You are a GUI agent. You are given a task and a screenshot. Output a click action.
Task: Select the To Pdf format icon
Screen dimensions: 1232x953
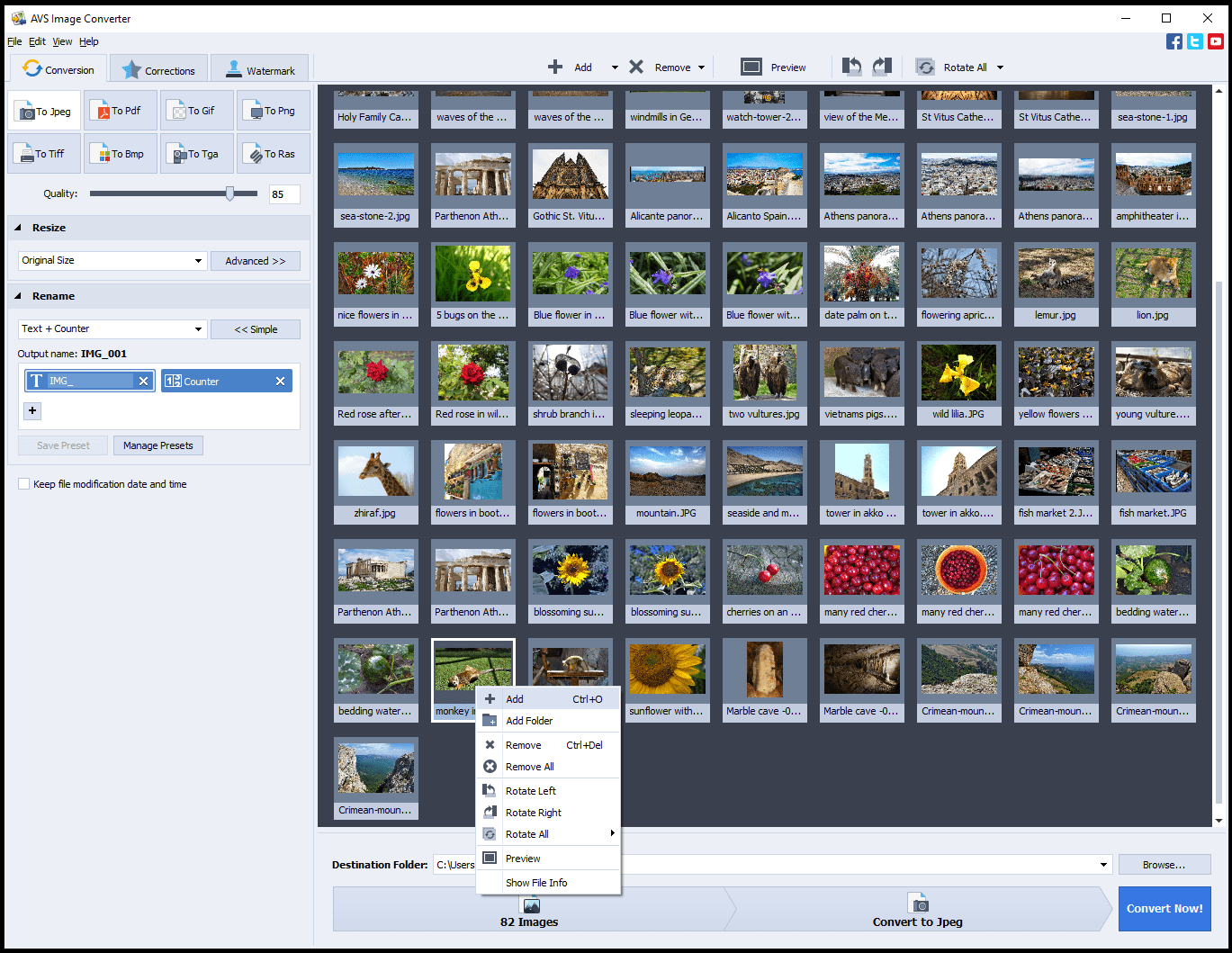click(120, 111)
